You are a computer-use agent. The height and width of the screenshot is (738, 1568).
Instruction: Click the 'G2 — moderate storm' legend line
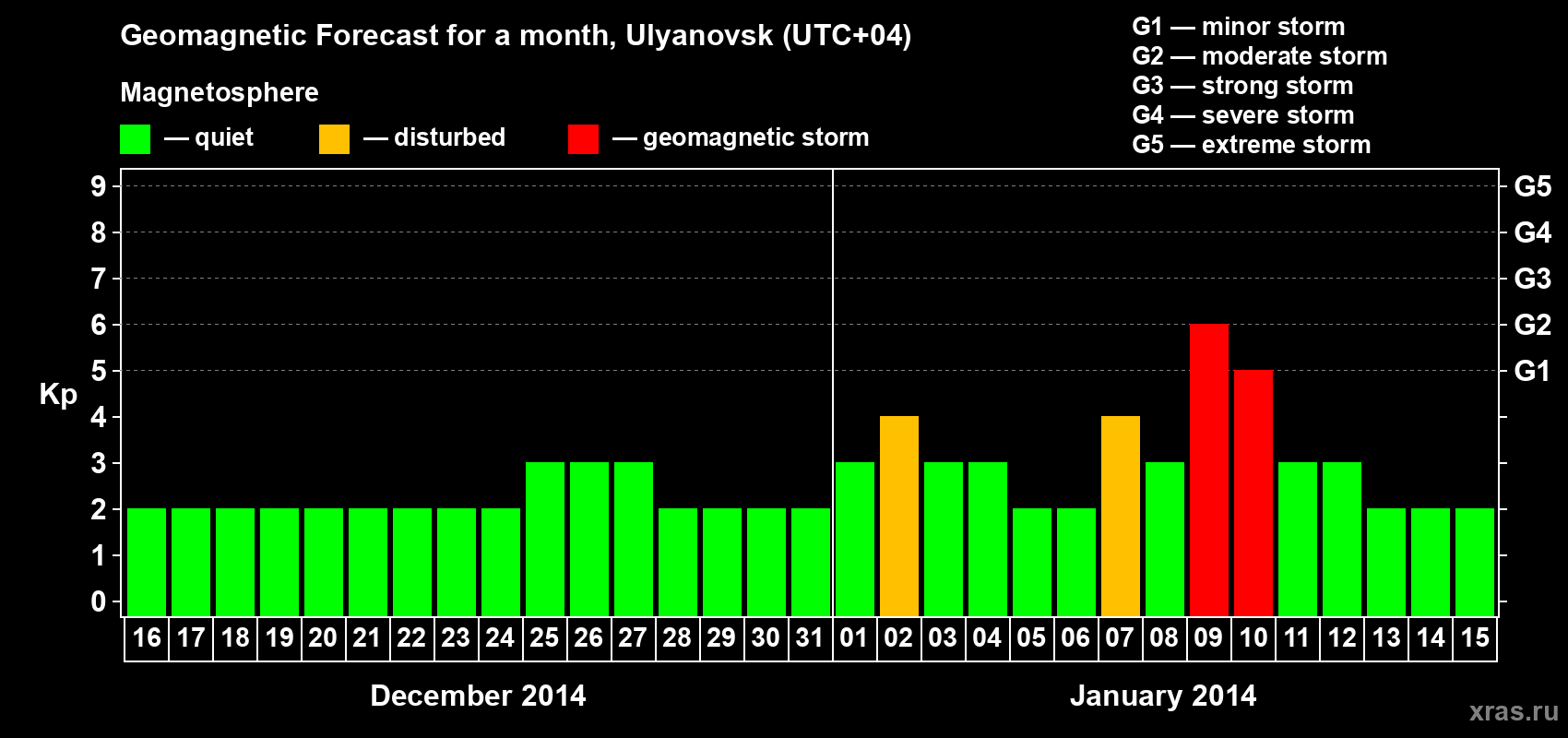(x=1260, y=56)
